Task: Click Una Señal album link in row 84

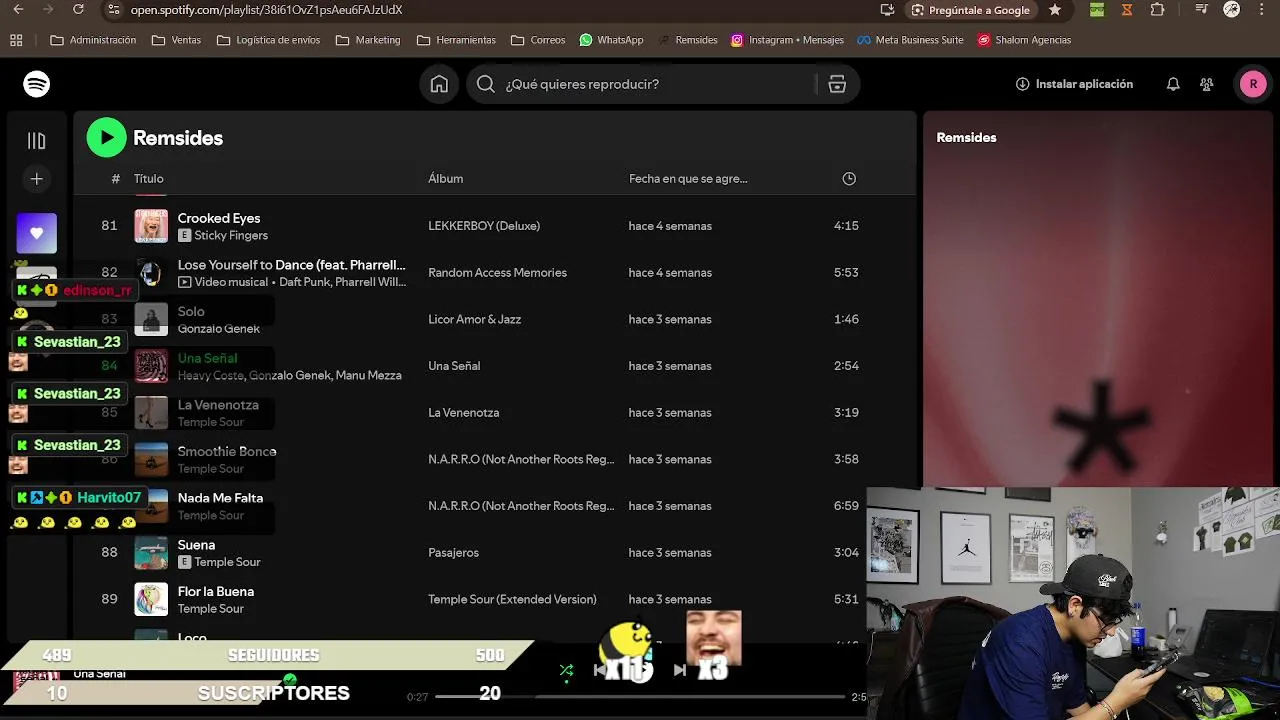Action: coord(454,366)
